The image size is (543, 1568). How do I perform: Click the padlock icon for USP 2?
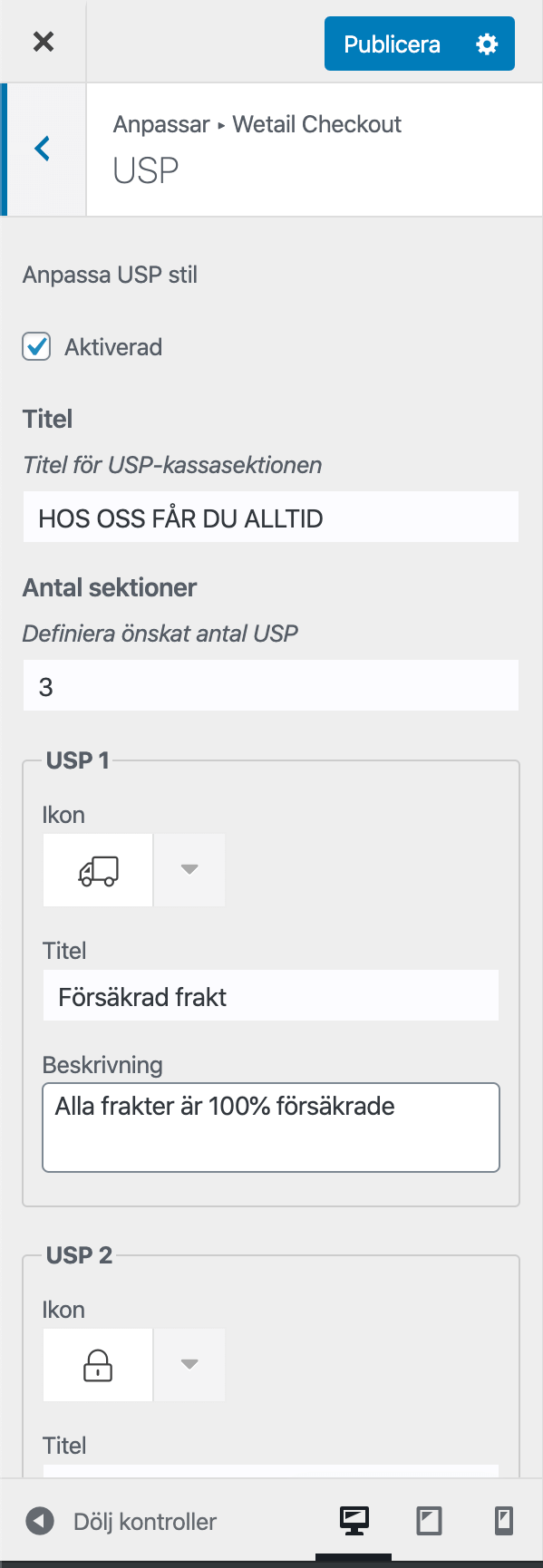[x=98, y=1365]
